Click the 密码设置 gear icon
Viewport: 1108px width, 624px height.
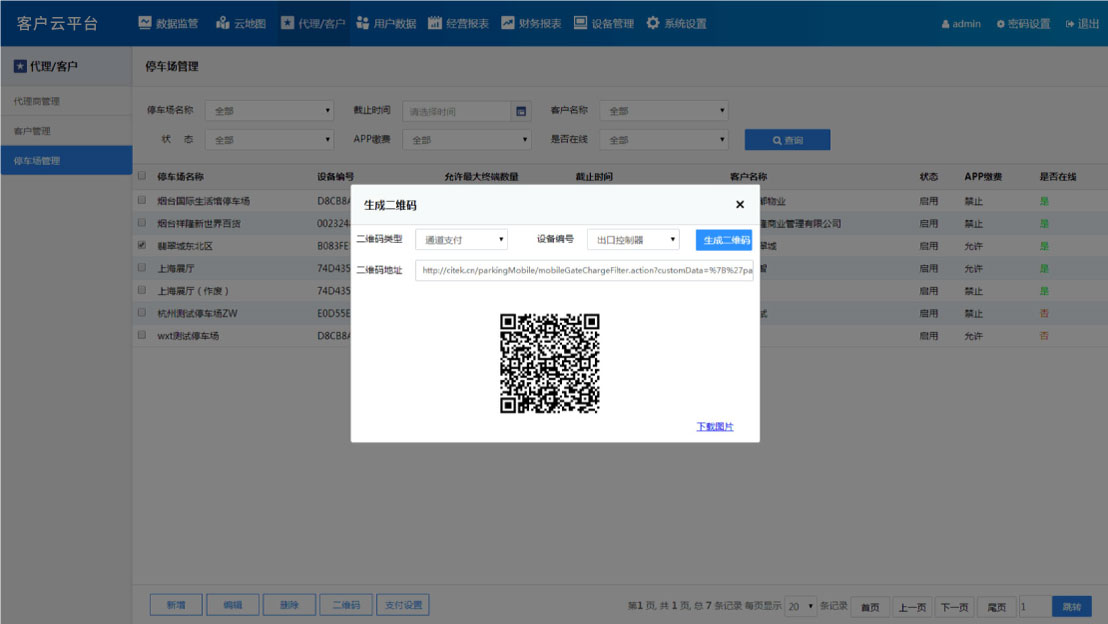coord(1001,24)
